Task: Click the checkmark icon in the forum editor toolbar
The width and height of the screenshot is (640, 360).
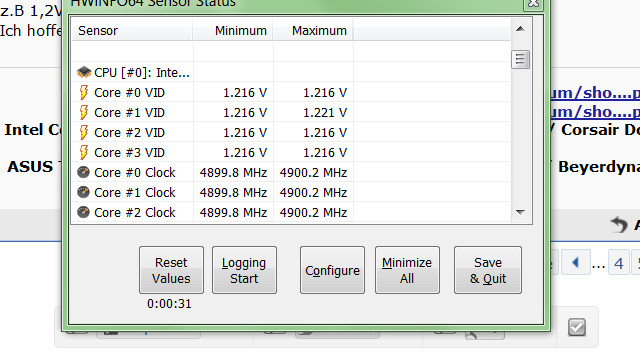Action: click(577, 327)
